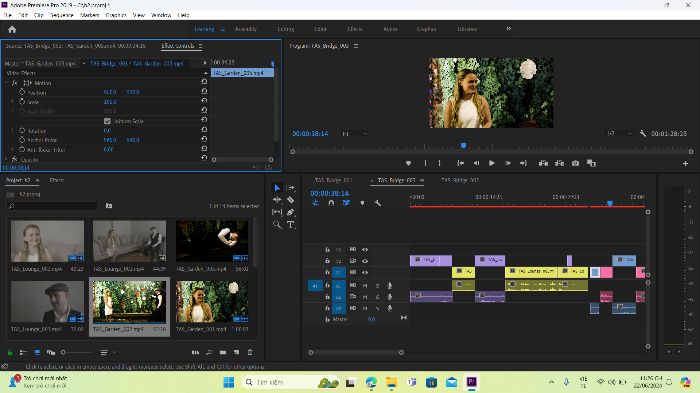700x393 pixels.
Task: Switch Project panel to List view
Action: [24, 352]
